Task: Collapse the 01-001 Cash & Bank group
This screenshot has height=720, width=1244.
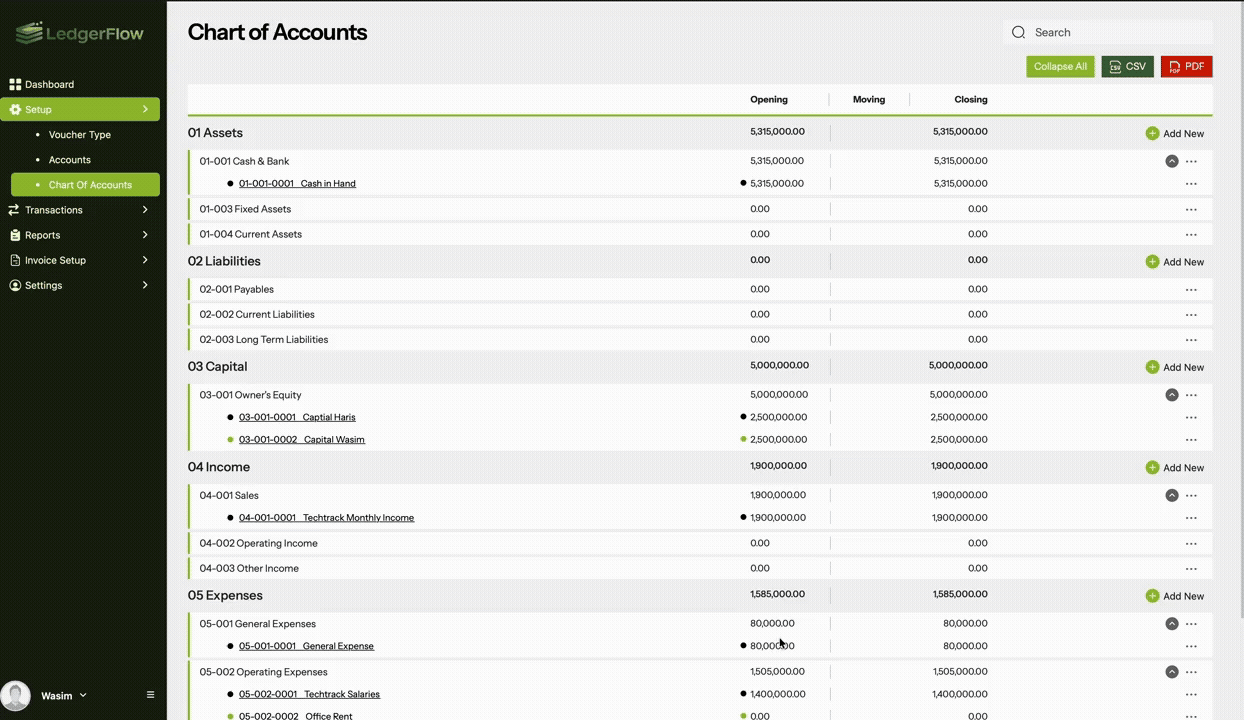Action: coord(1171,161)
